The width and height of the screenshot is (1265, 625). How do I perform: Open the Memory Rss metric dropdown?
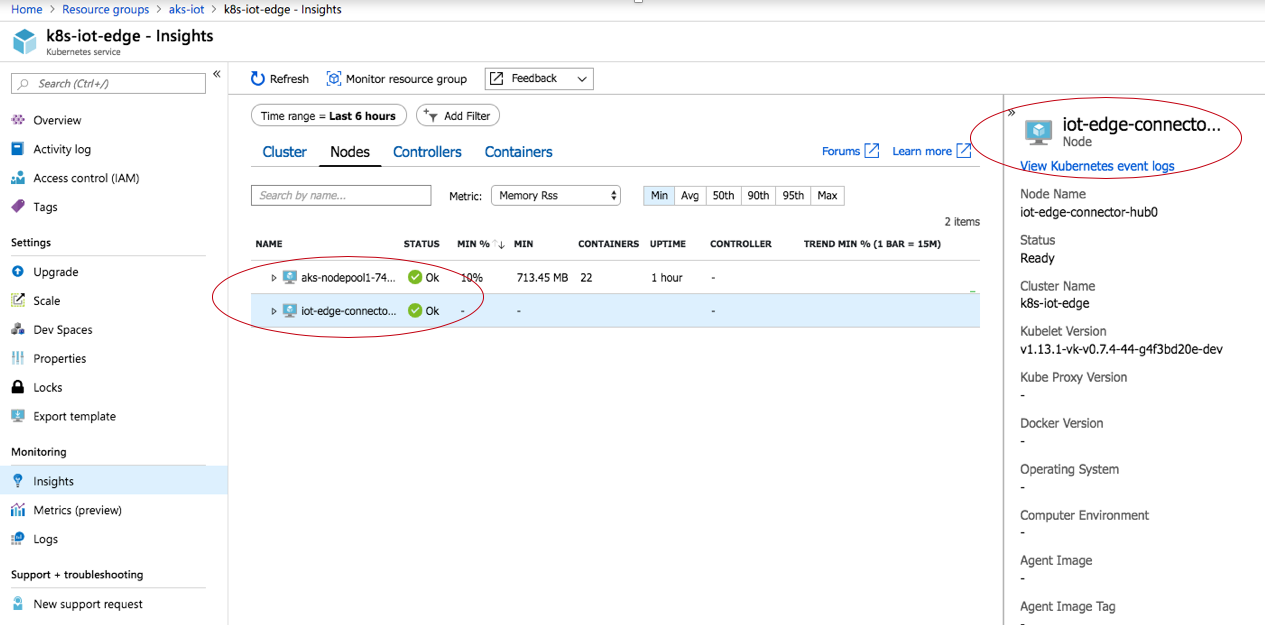(555, 195)
